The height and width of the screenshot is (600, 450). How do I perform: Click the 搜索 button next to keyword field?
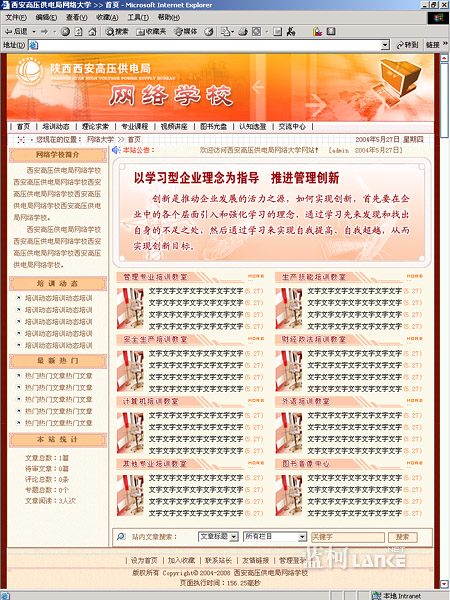(x=403, y=537)
